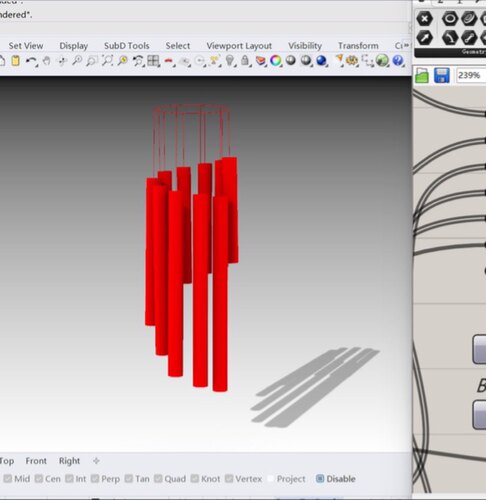
Task: Select the Pan hand tool
Action: pyautogui.click(x=47, y=61)
